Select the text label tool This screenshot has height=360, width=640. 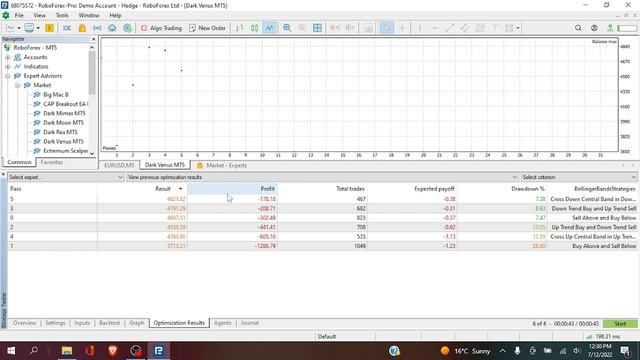(494, 28)
